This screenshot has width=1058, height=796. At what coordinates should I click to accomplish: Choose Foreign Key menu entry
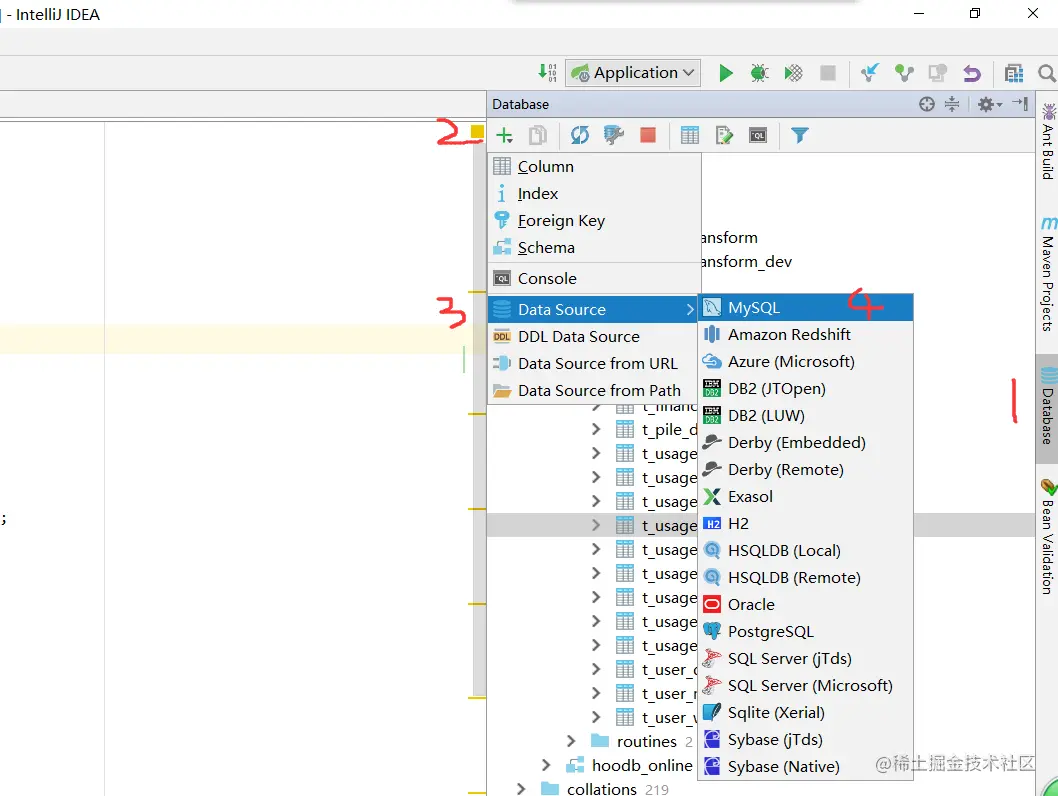pyautogui.click(x=594, y=221)
